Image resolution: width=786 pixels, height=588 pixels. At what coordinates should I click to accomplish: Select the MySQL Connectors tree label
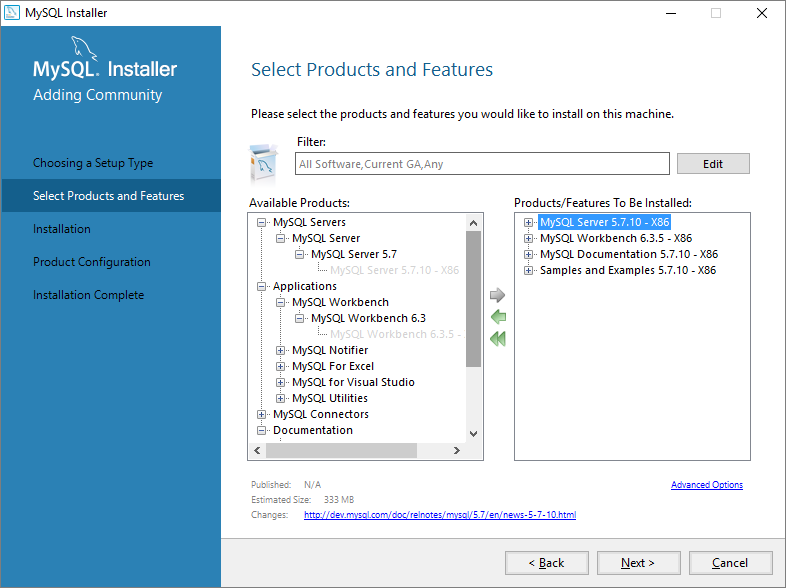(x=321, y=415)
